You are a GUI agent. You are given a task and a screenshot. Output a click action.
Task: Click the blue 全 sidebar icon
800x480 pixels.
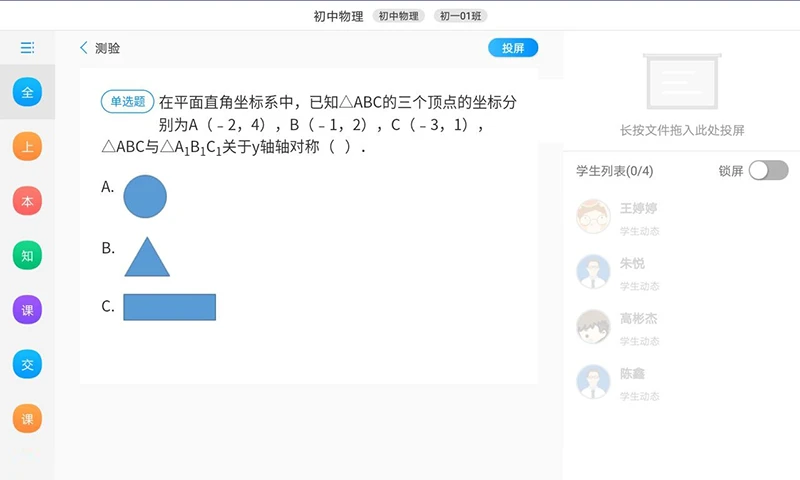coord(27,93)
